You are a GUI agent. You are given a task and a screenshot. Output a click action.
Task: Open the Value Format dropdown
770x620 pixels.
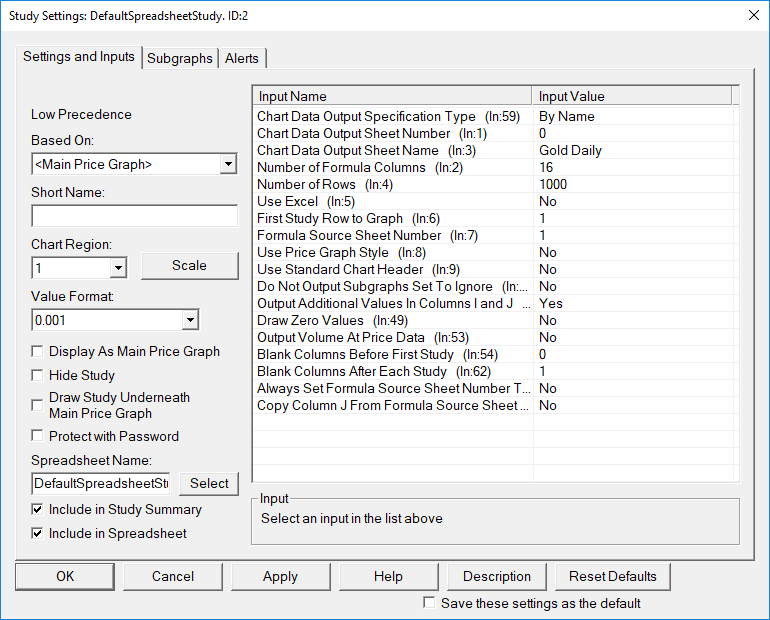190,320
